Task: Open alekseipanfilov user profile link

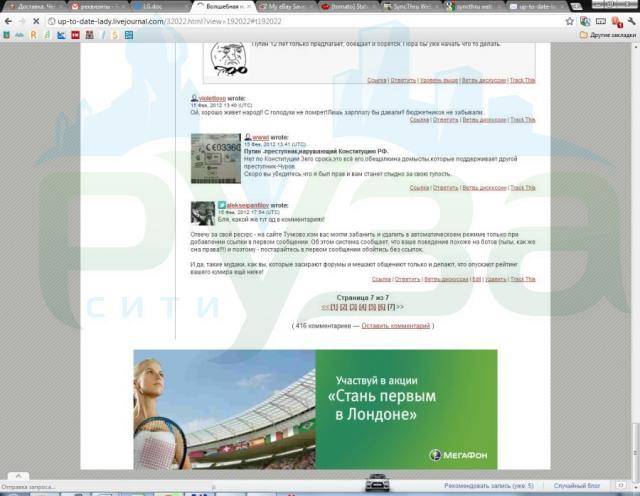Action: point(248,205)
